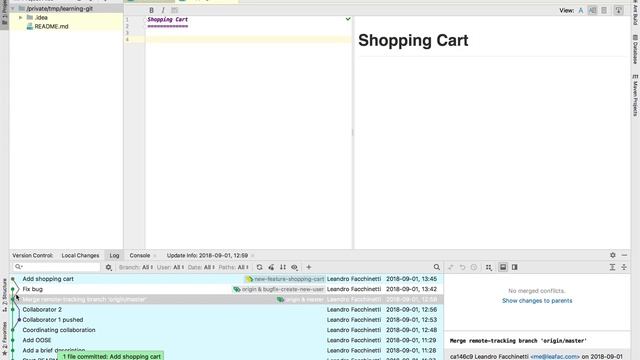Select the Collaborator 1 pushed commit
This screenshot has height=360, width=640.
click(x=226, y=320)
